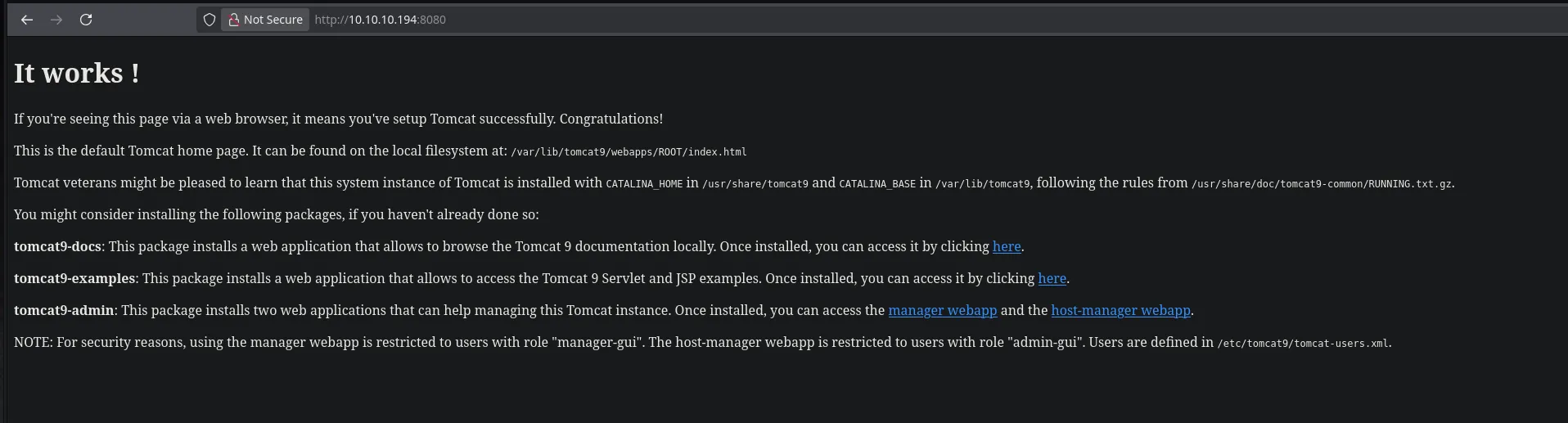This screenshot has width=1568, height=423.
Task: Open the shield tracking protection icon
Action: [x=210, y=20]
